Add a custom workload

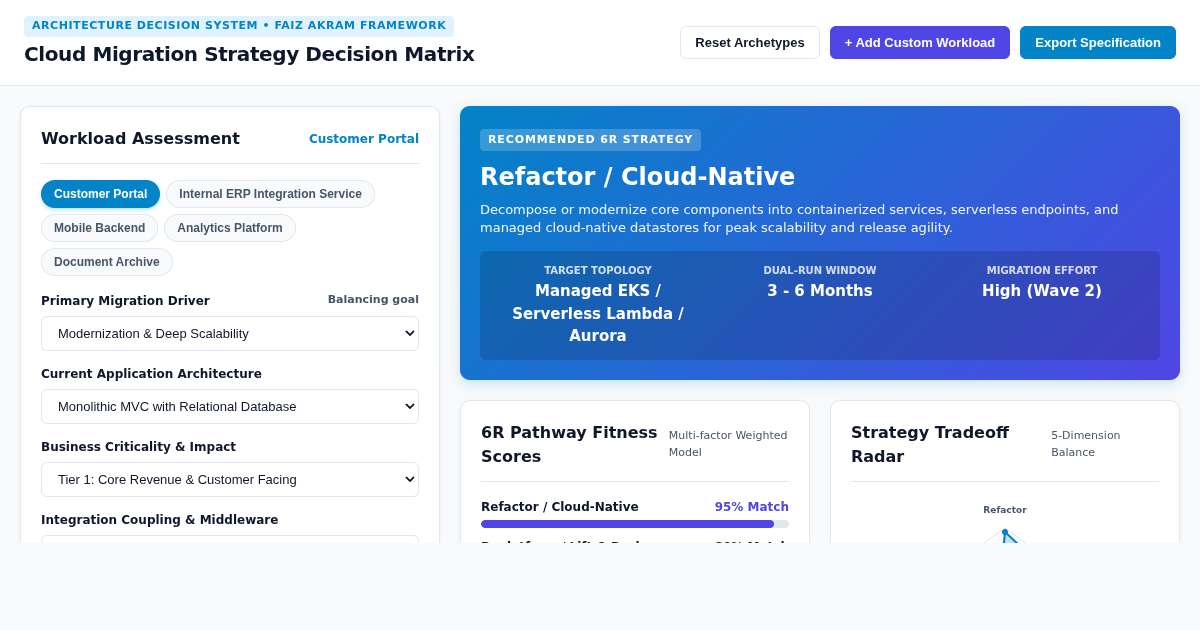coord(920,42)
